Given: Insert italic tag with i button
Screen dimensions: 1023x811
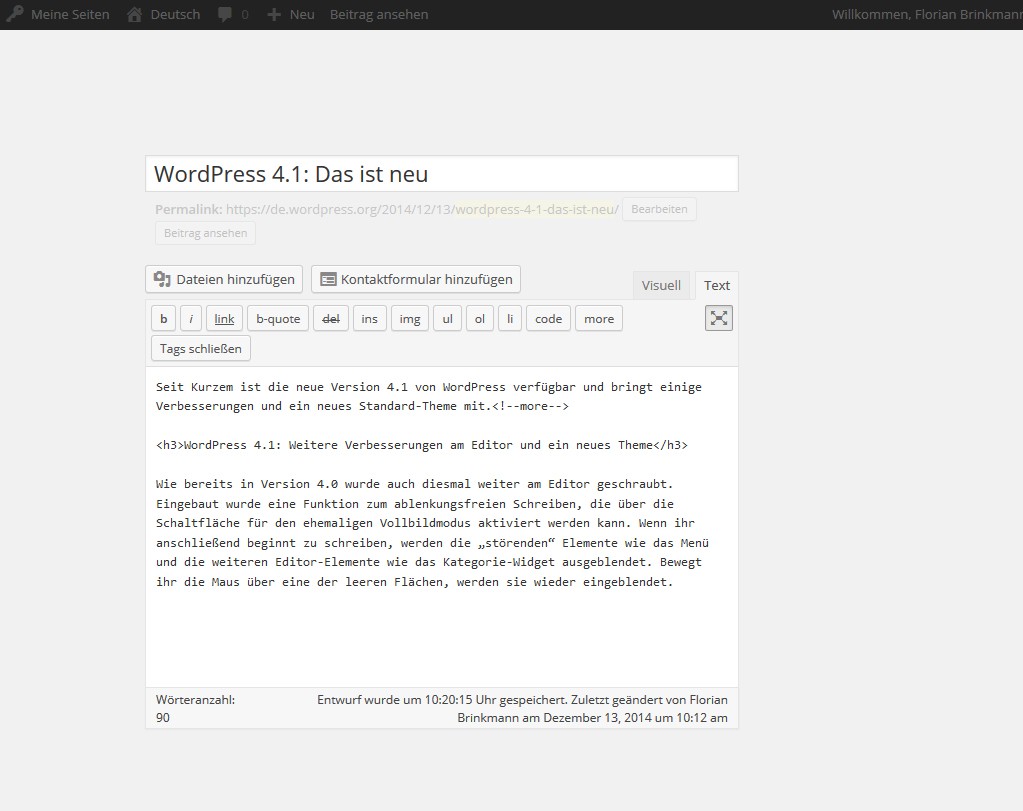Looking at the screenshot, I should (191, 318).
